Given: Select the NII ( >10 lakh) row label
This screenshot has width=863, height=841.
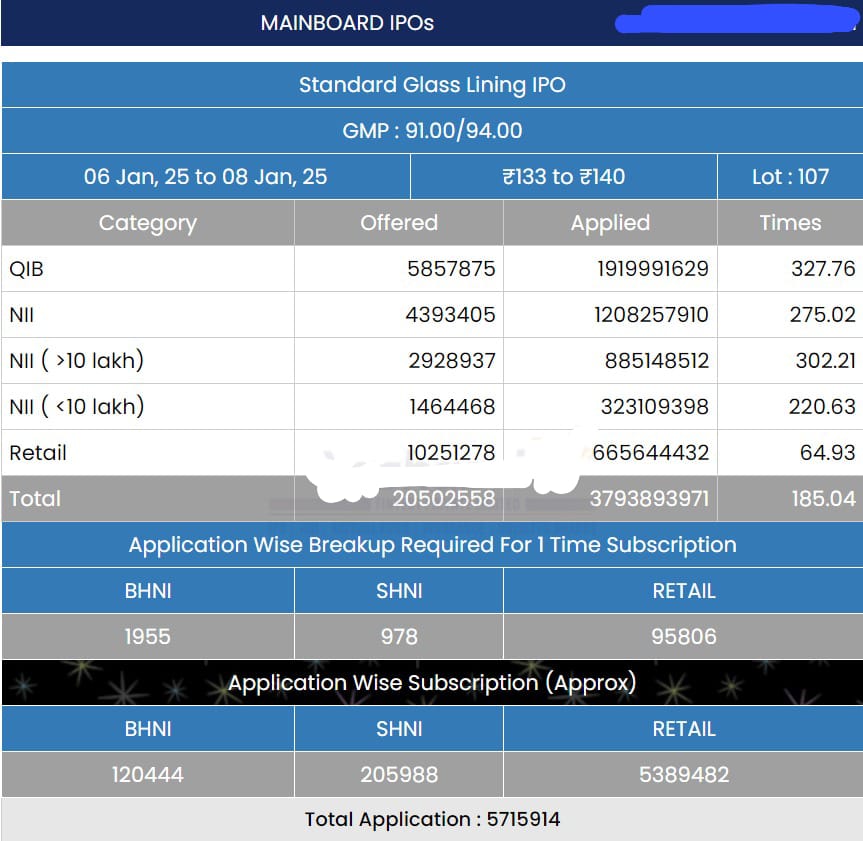Looking at the screenshot, I should tap(77, 361).
